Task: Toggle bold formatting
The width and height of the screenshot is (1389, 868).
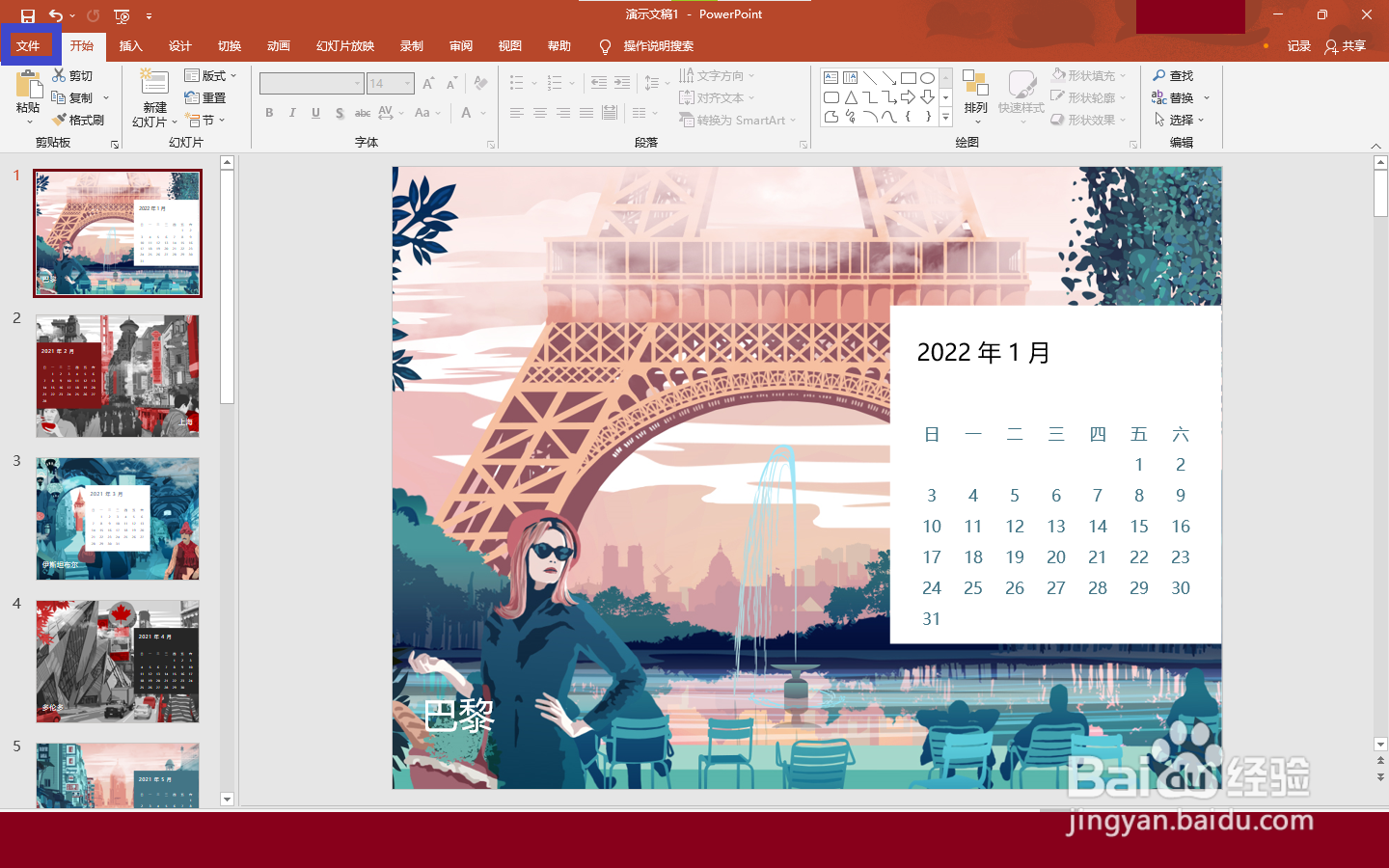Action: [x=269, y=113]
